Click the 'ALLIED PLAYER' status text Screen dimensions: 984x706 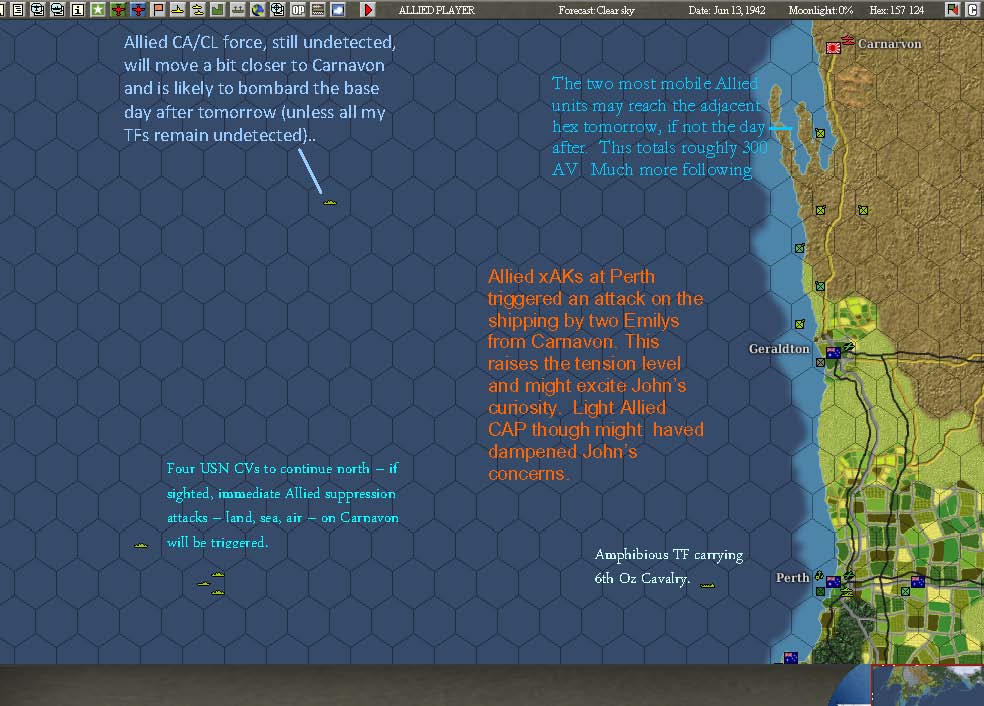[x=437, y=10]
